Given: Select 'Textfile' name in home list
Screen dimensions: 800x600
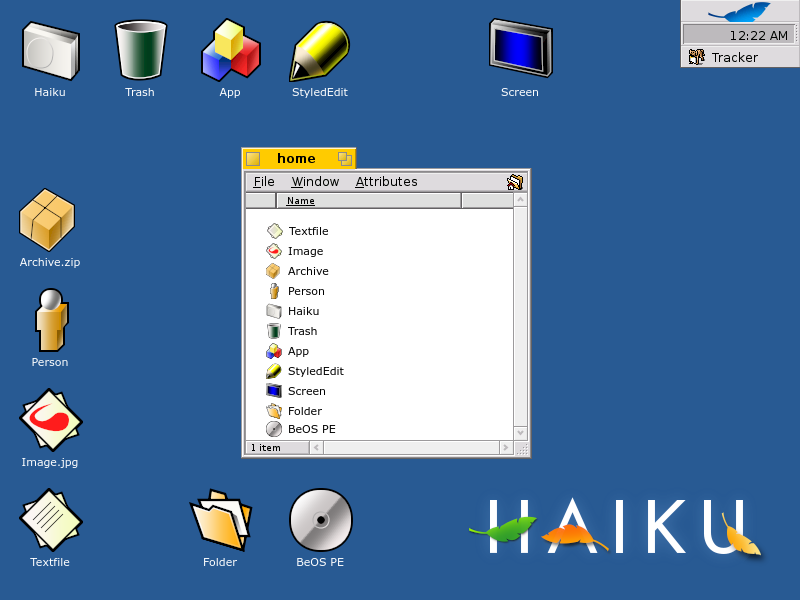Looking at the screenshot, I should tap(309, 231).
